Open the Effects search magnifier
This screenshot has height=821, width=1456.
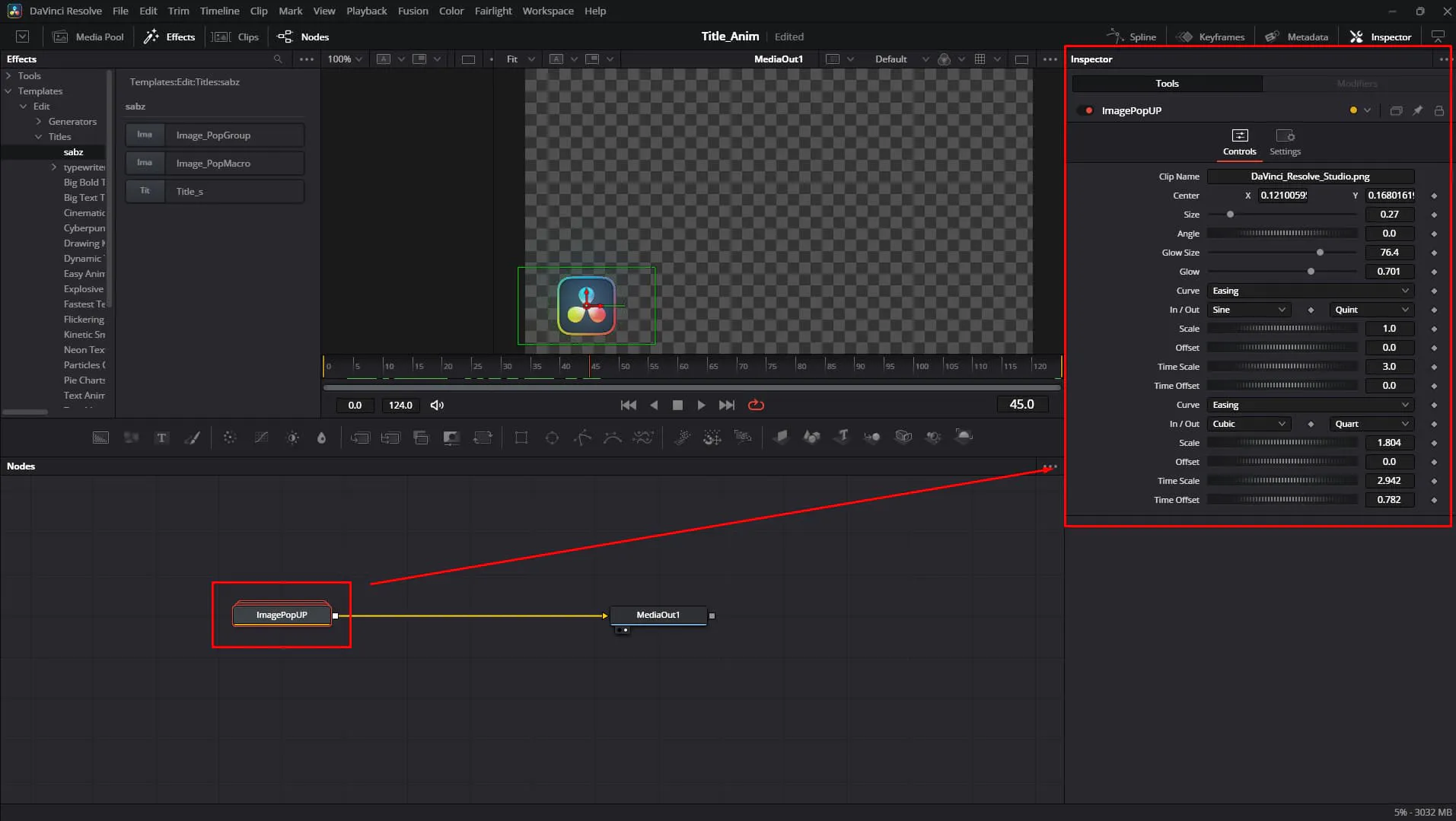pyautogui.click(x=278, y=59)
